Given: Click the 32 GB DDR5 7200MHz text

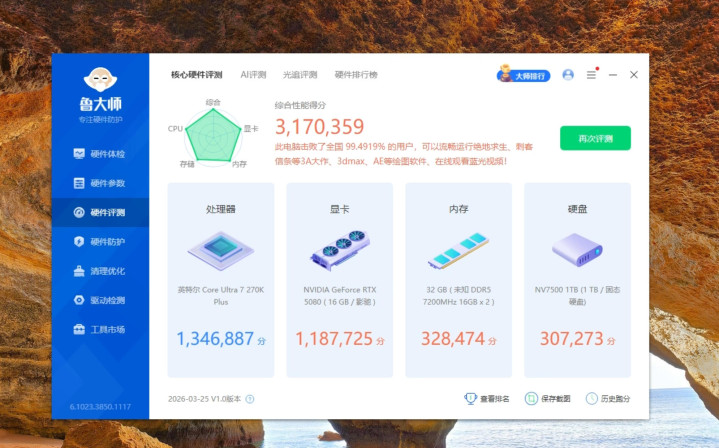Looking at the screenshot, I should (459, 296).
